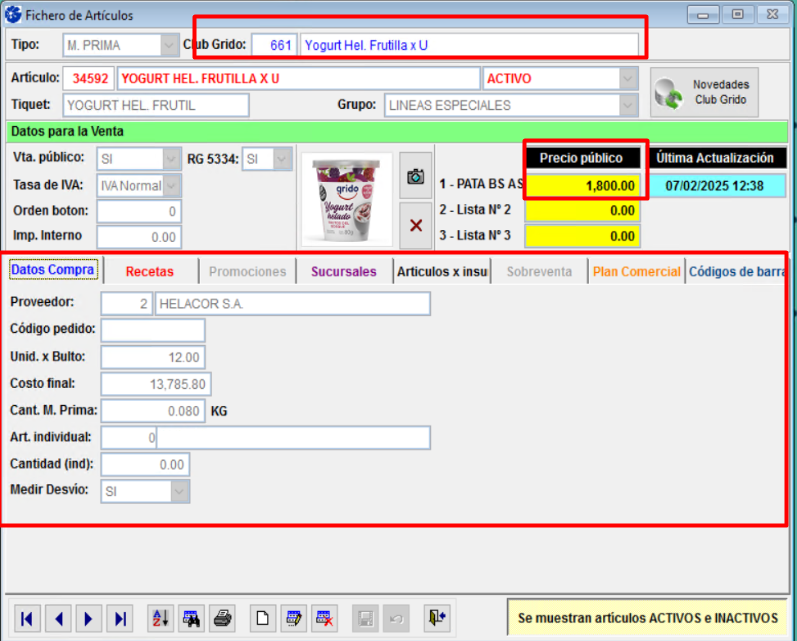Click the yogurt product thumbnail

coord(347,200)
